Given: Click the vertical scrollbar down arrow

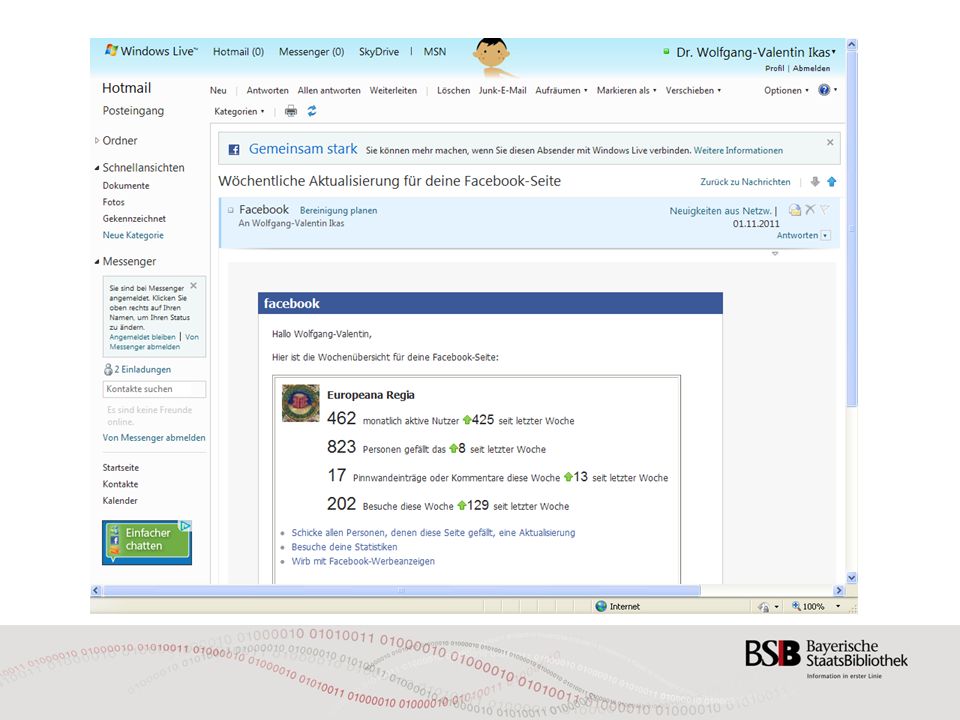Looking at the screenshot, I should click(x=851, y=577).
